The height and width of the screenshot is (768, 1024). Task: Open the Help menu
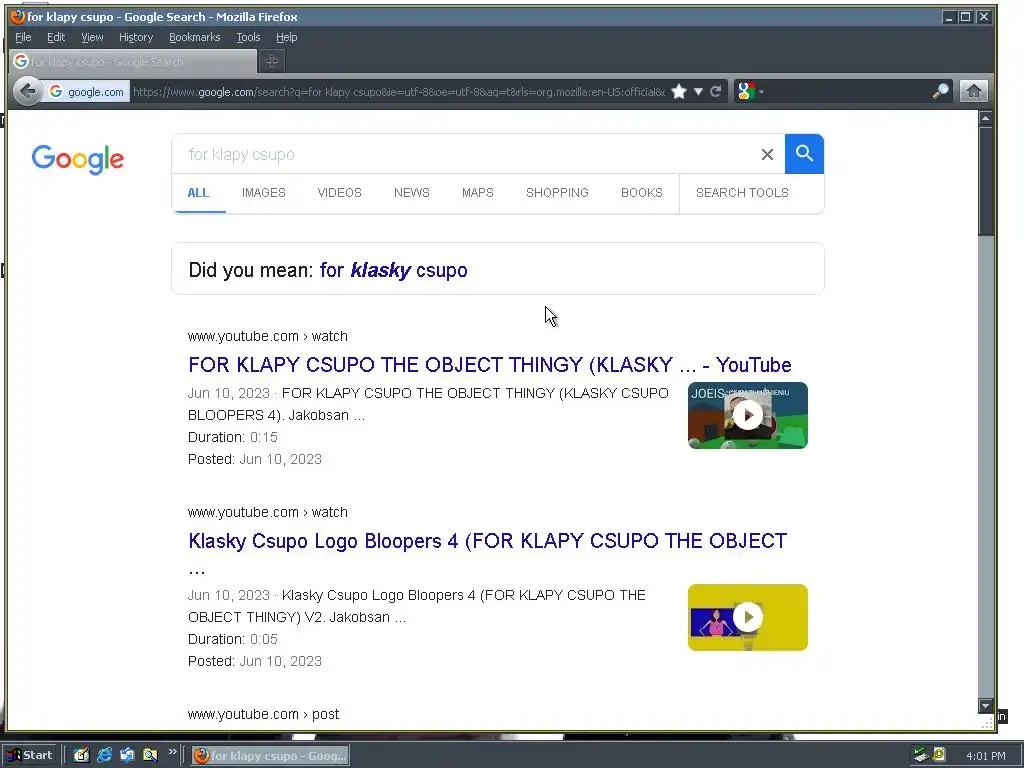[286, 37]
